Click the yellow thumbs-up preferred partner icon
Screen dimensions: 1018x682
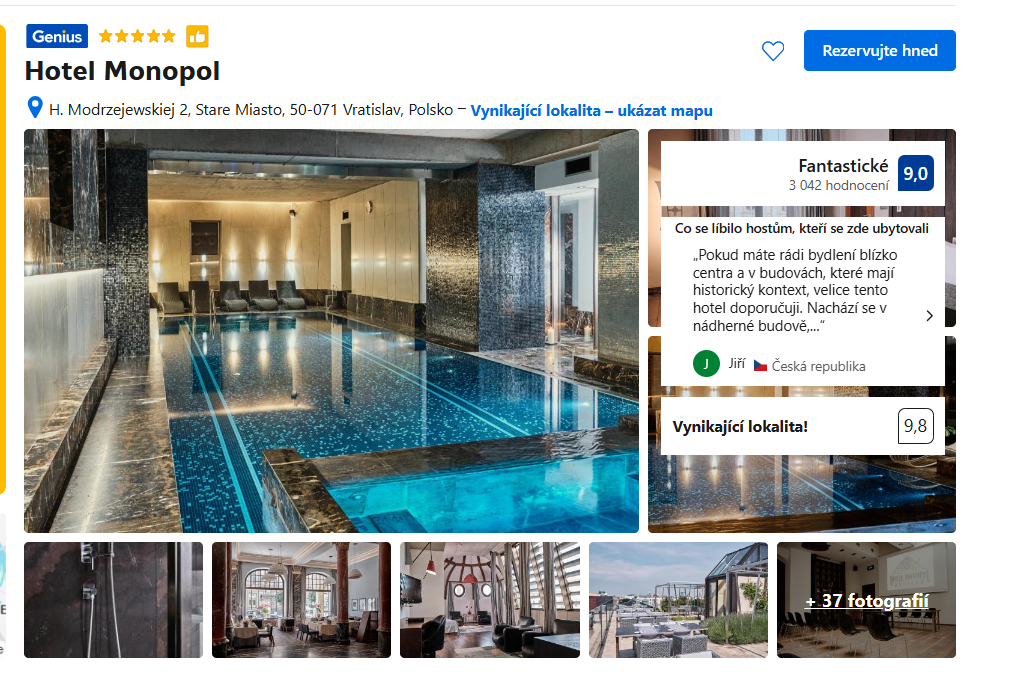(197, 36)
